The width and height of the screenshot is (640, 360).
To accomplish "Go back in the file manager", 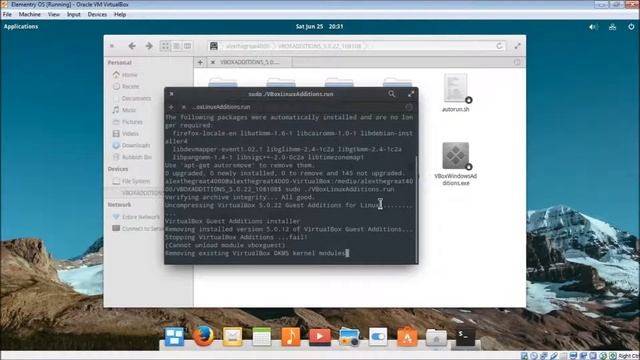I will click(x=132, y=46).
